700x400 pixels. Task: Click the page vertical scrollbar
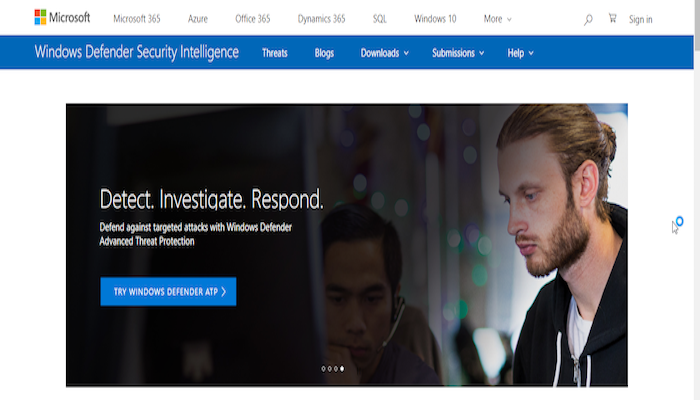pos(697,200)
